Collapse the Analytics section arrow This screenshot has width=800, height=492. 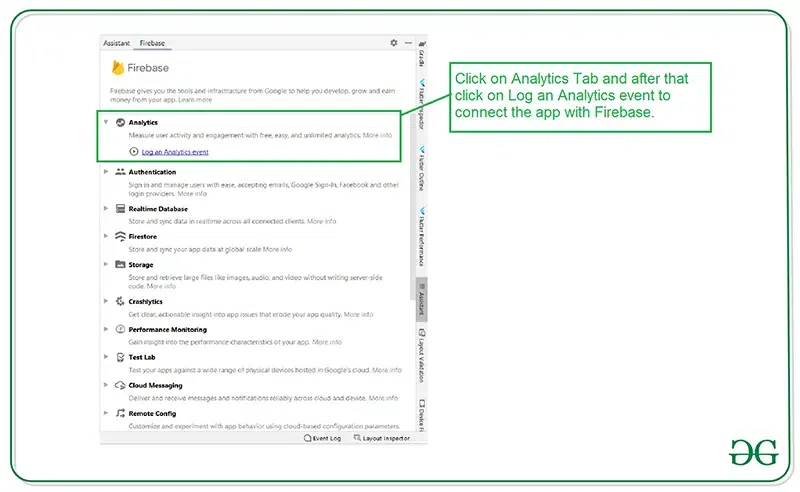point(106,122)
